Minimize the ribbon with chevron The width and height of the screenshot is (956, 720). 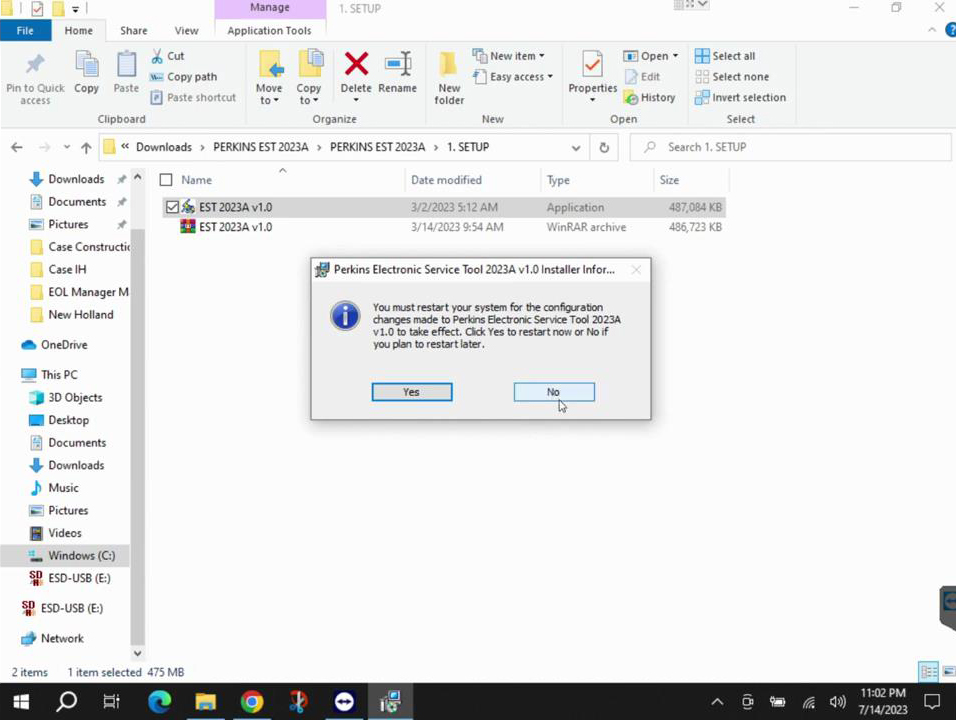(x=932, y=30)
